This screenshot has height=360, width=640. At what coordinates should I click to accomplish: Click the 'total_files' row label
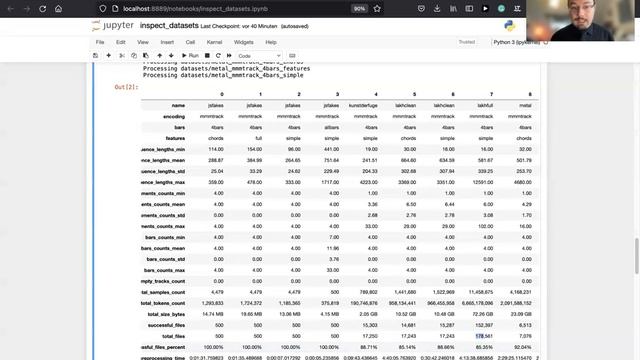pyautogui.click(x=173, y=336)
